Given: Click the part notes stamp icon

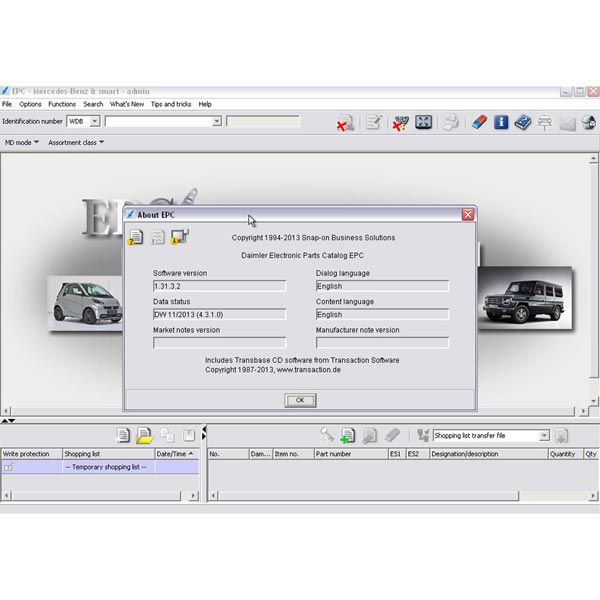Looking at the screenshot, I should pos(370,436).
